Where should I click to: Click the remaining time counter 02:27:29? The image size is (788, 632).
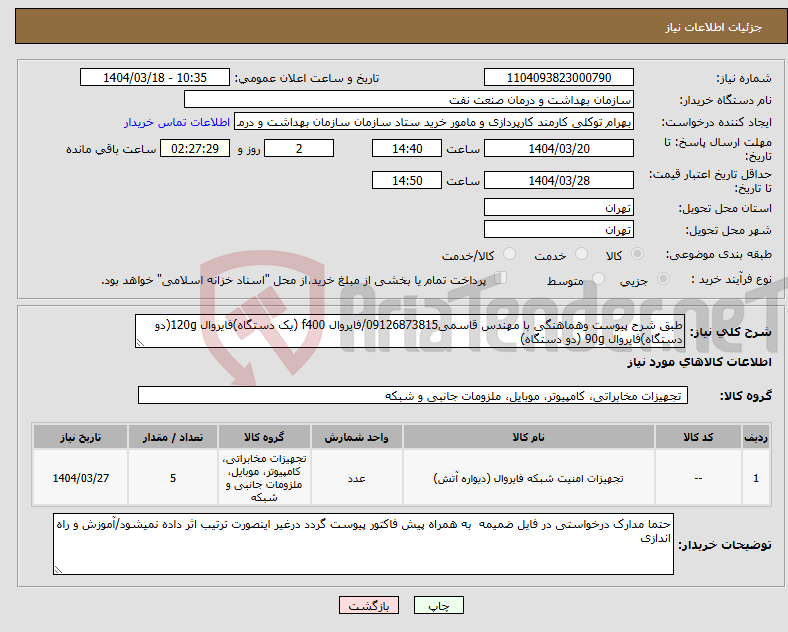click(x=195, y=149)
